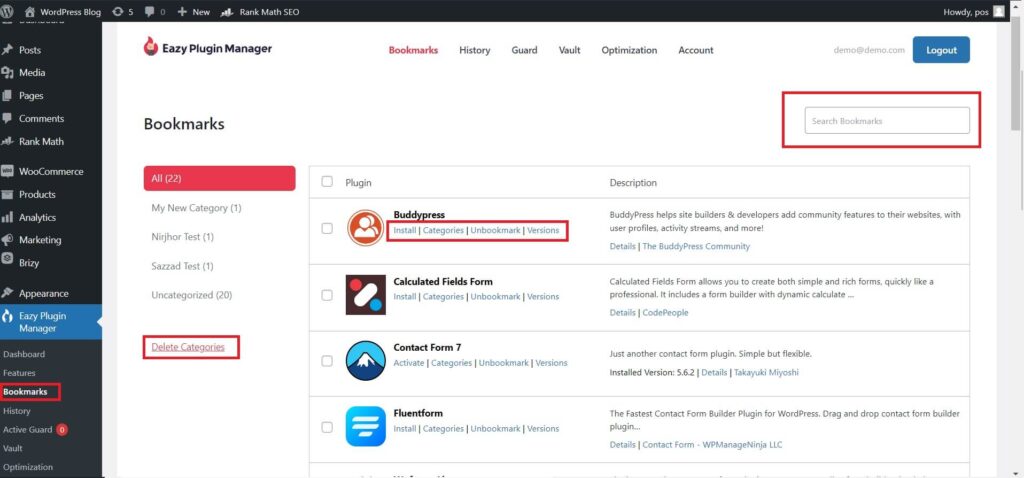Click the Buddypress plugin icon
Screen dimensions: 1024x478
[x=365, y=228]
